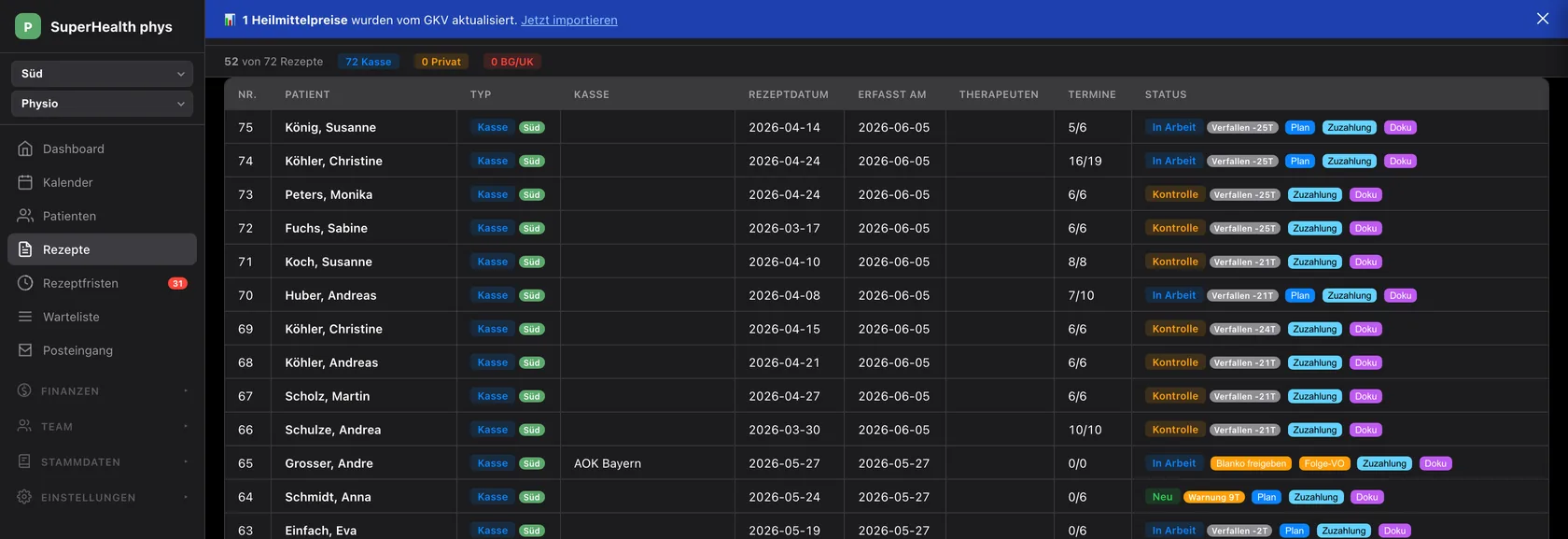Expand the STAMMDATEN section
This screenshot has width=1568, height=539.
coord(103,462)
